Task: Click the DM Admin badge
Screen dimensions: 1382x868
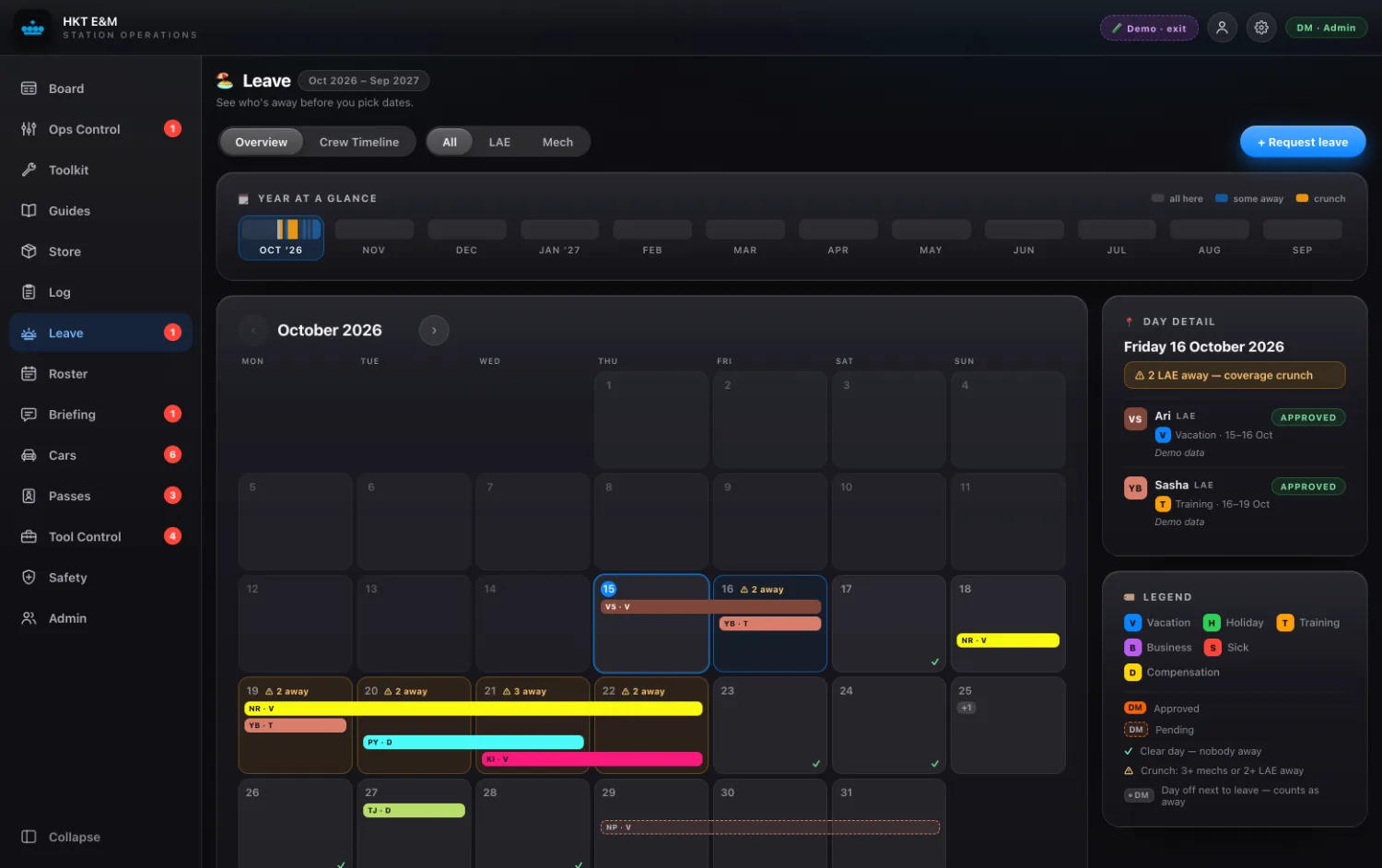Action: [1326, 28]
